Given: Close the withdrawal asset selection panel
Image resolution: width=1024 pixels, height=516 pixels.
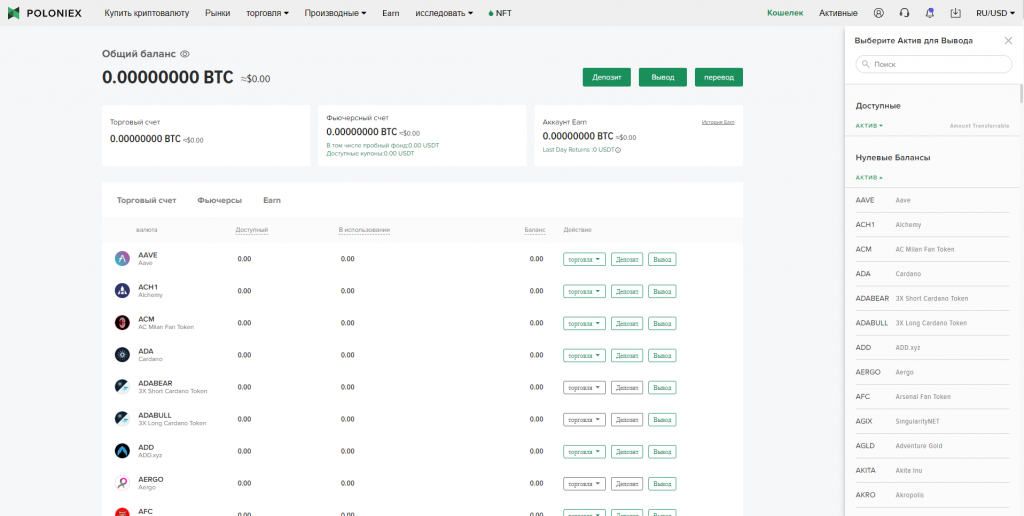Looking at the screenshot, I should pyautogui.click(x=1008, y=40).
